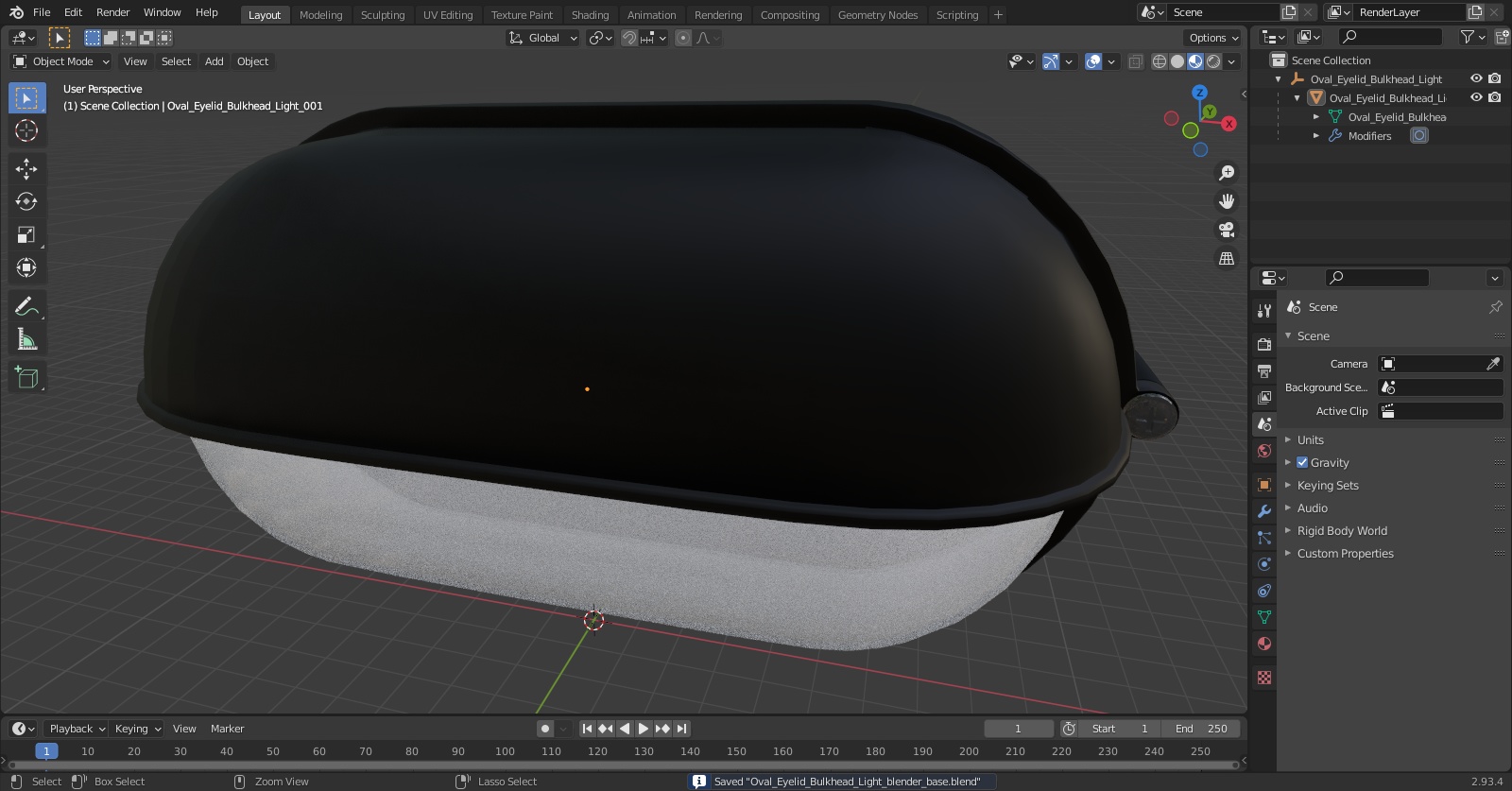Hide Oval_Eyelid_Bulkhead_Light collection with eye icon
The height and width of the screenshot is (791, 1512).
pos(1476,78)
